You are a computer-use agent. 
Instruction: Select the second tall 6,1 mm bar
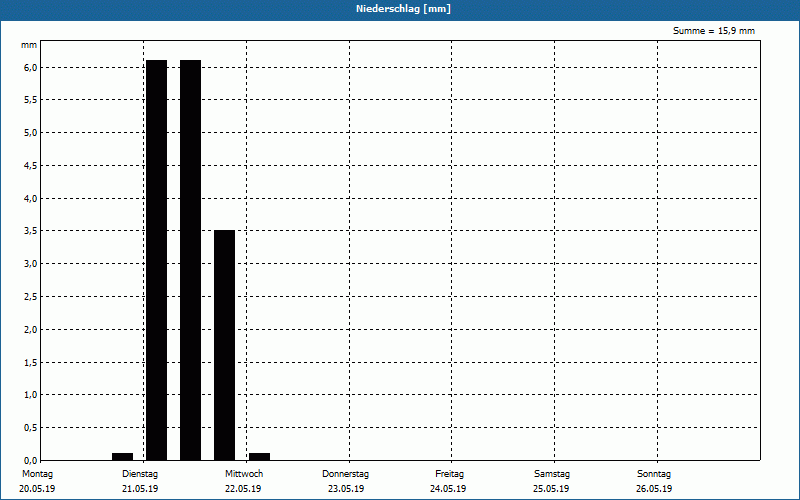(x=190, y=260)
